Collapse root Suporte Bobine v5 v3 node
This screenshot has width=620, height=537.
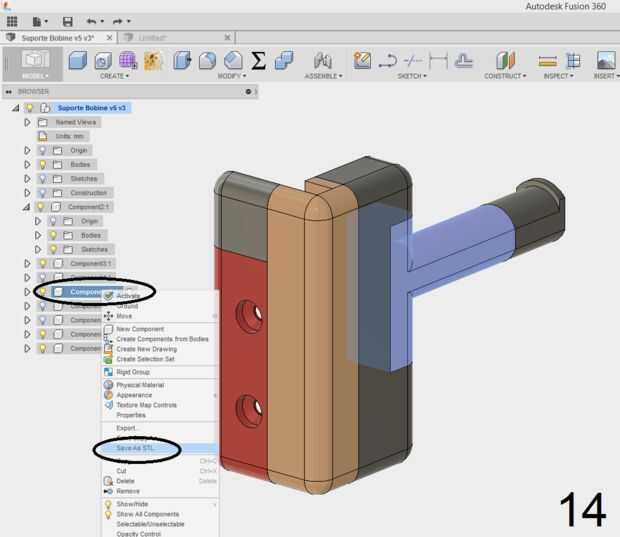[15, 108]
